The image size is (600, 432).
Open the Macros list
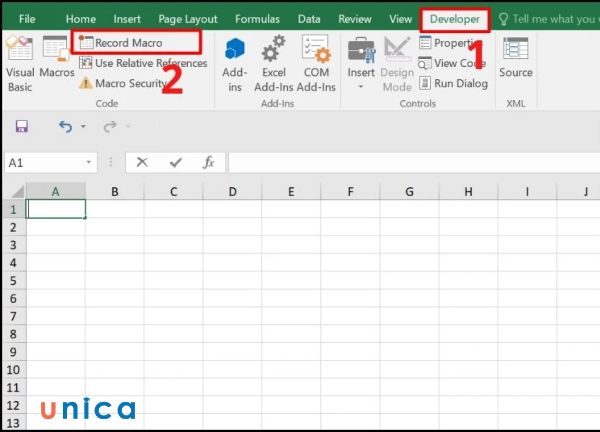[x=57, y=57]
